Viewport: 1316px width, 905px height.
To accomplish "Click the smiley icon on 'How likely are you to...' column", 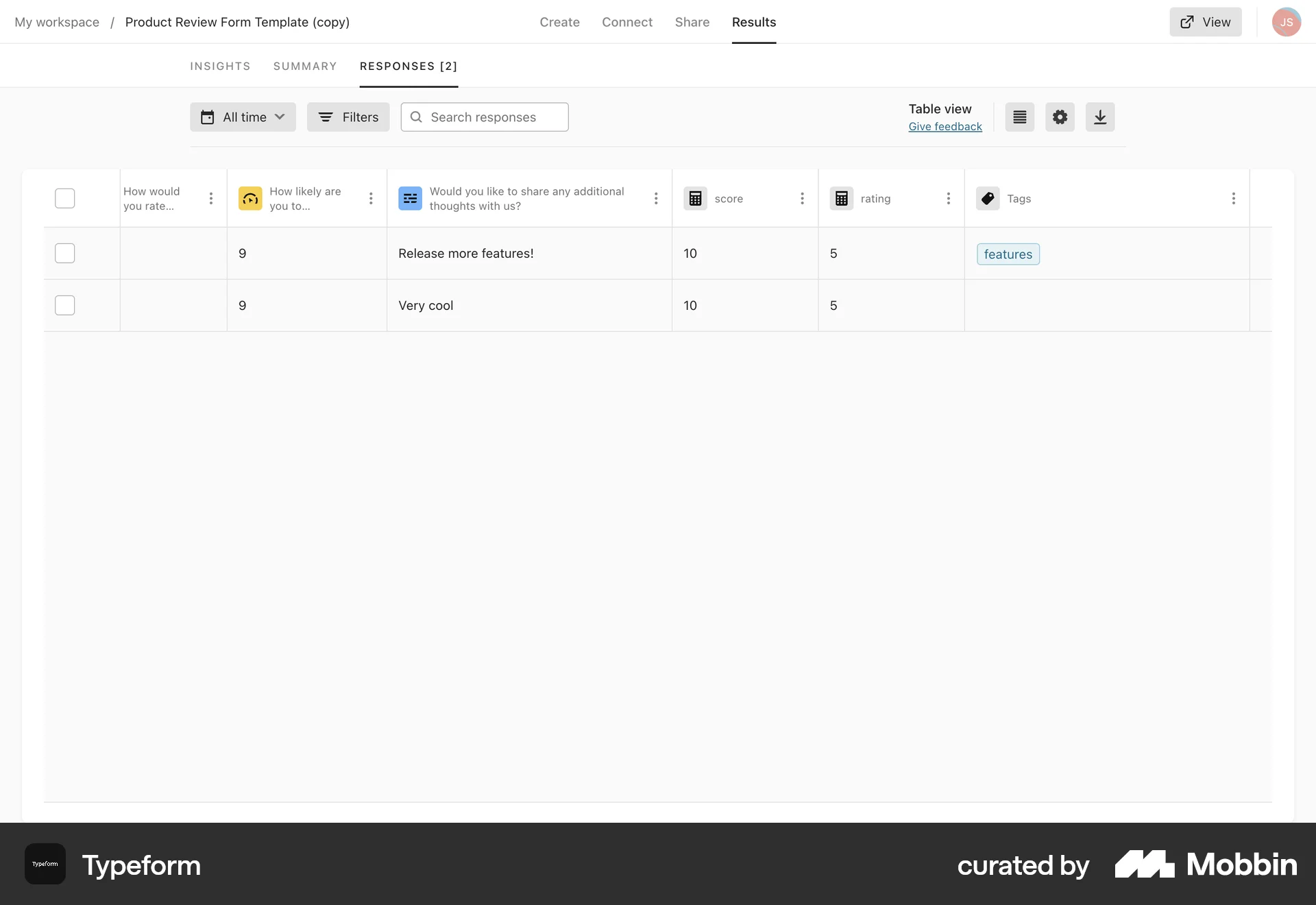I will coord(249,198).
